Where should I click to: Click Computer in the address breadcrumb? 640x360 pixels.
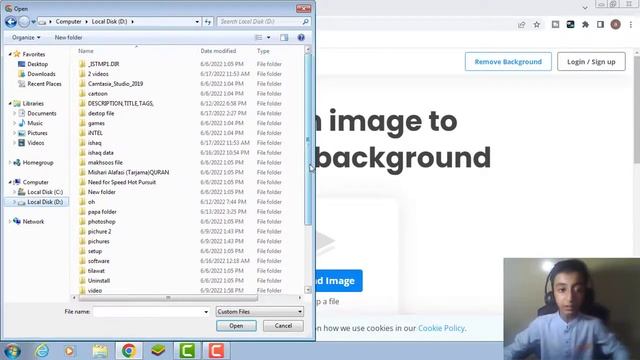(x=68, y=22)
